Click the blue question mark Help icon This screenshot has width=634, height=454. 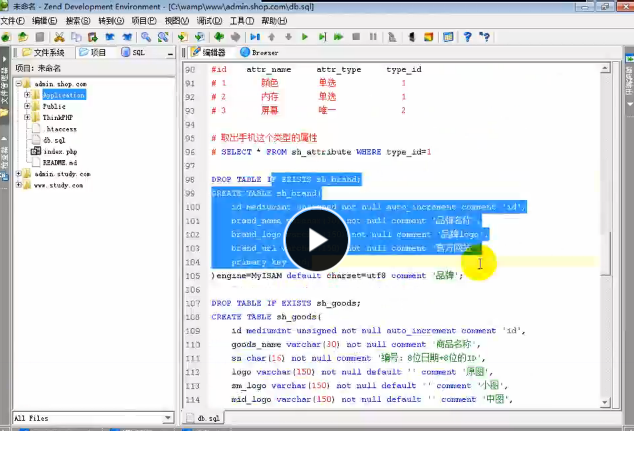tap(467, 37)
